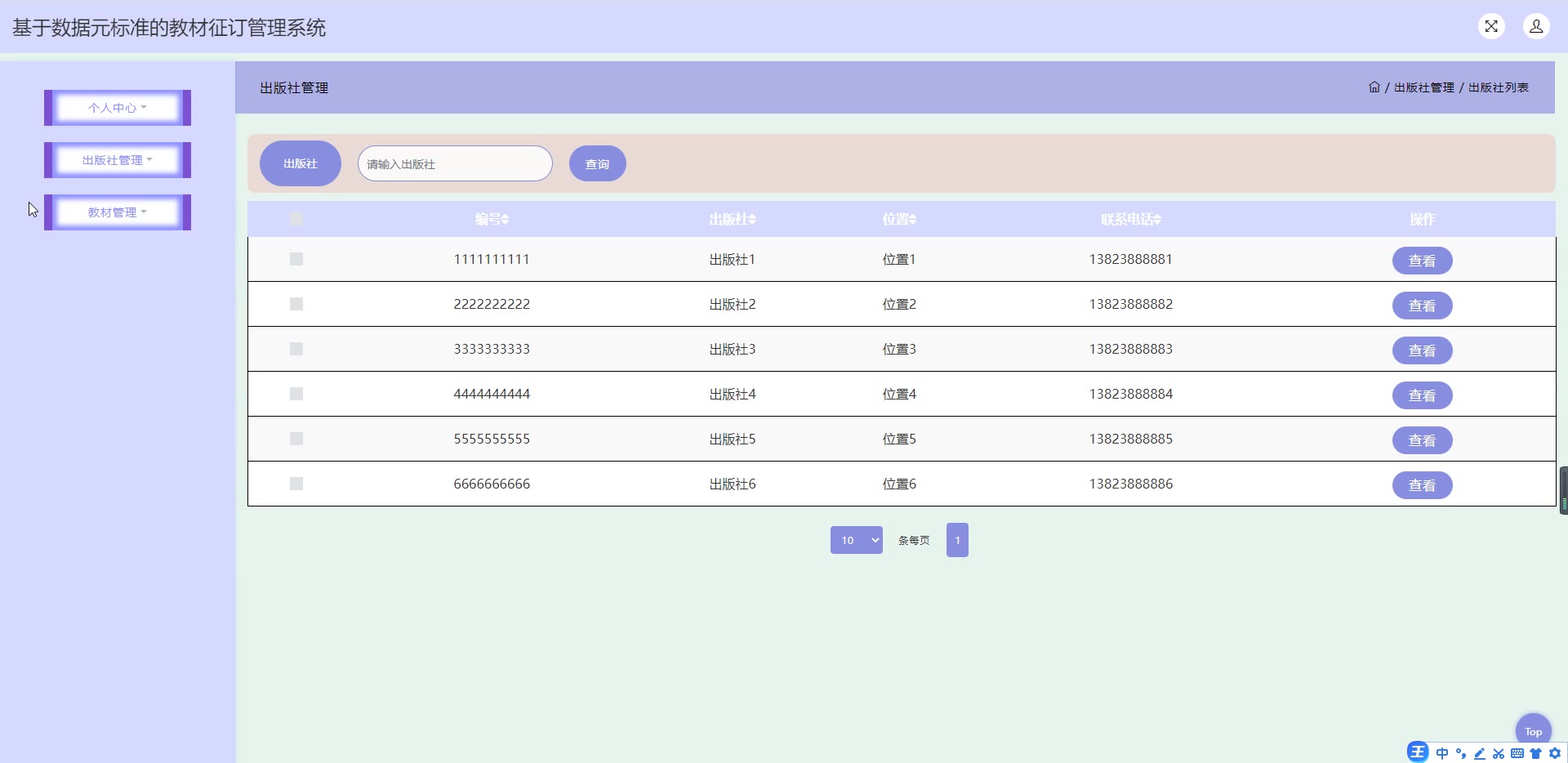Open the 出版社管理 sidebar menu
Image resolution: width=1568 pixels, height=763 pixels.
click(x=118, y=160)
